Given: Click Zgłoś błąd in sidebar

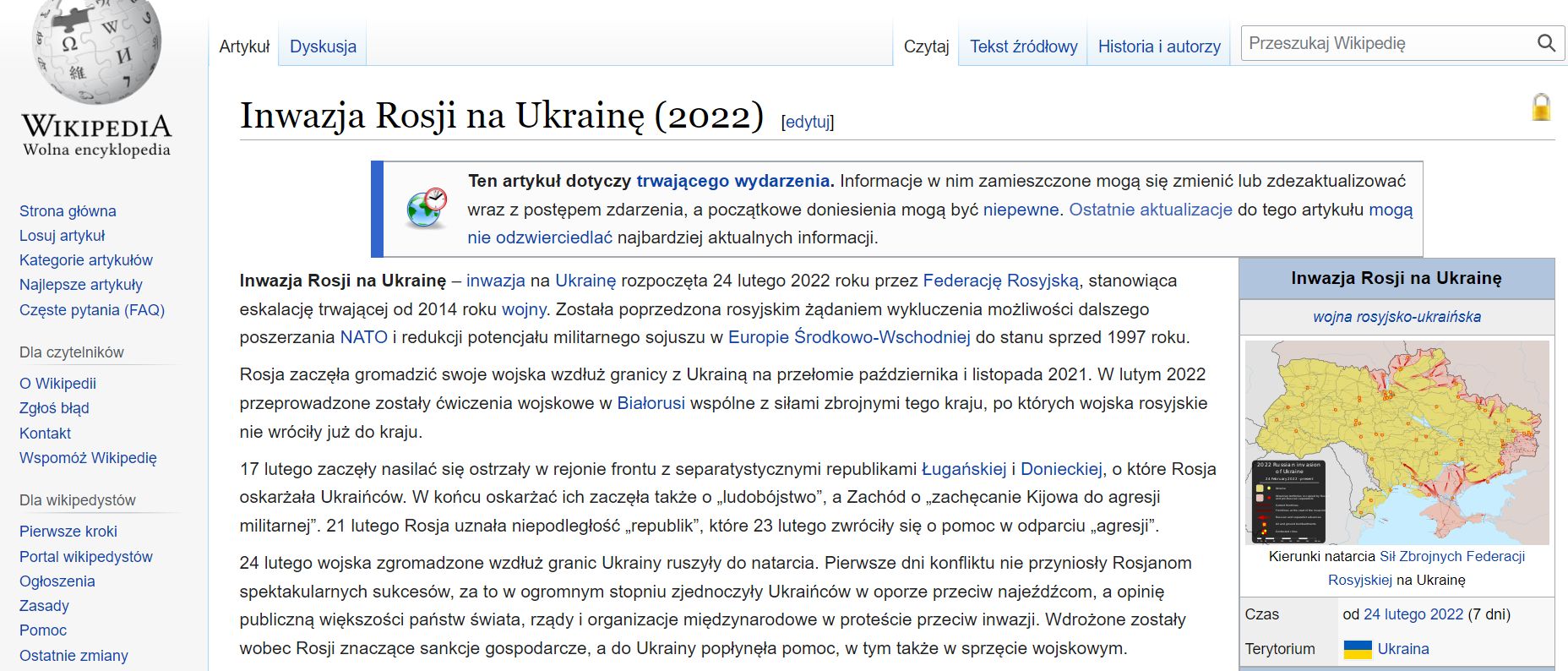Looking at the screenshot, I should coord(54,408).
